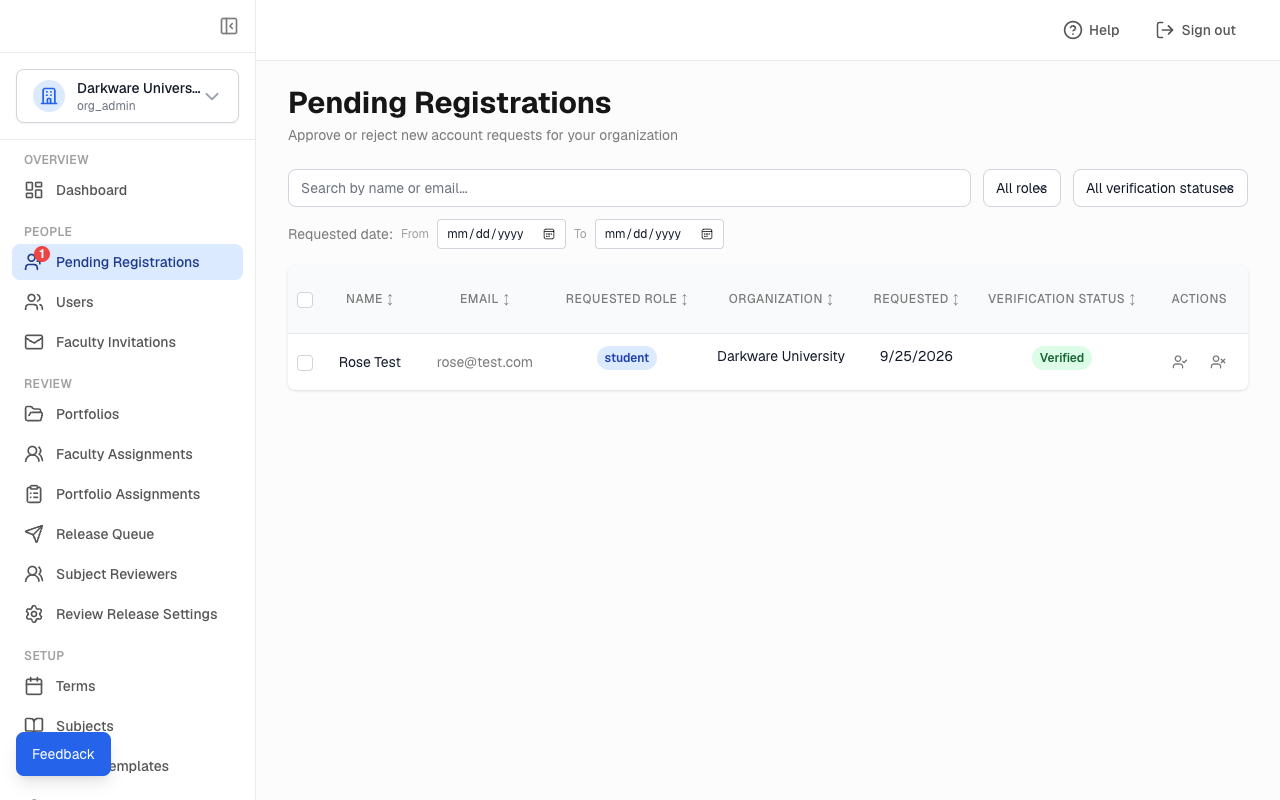The width and height of the screenshot is (1280, 800).
Task: Open Terms label in the sidebar
Action: (76, 686)
